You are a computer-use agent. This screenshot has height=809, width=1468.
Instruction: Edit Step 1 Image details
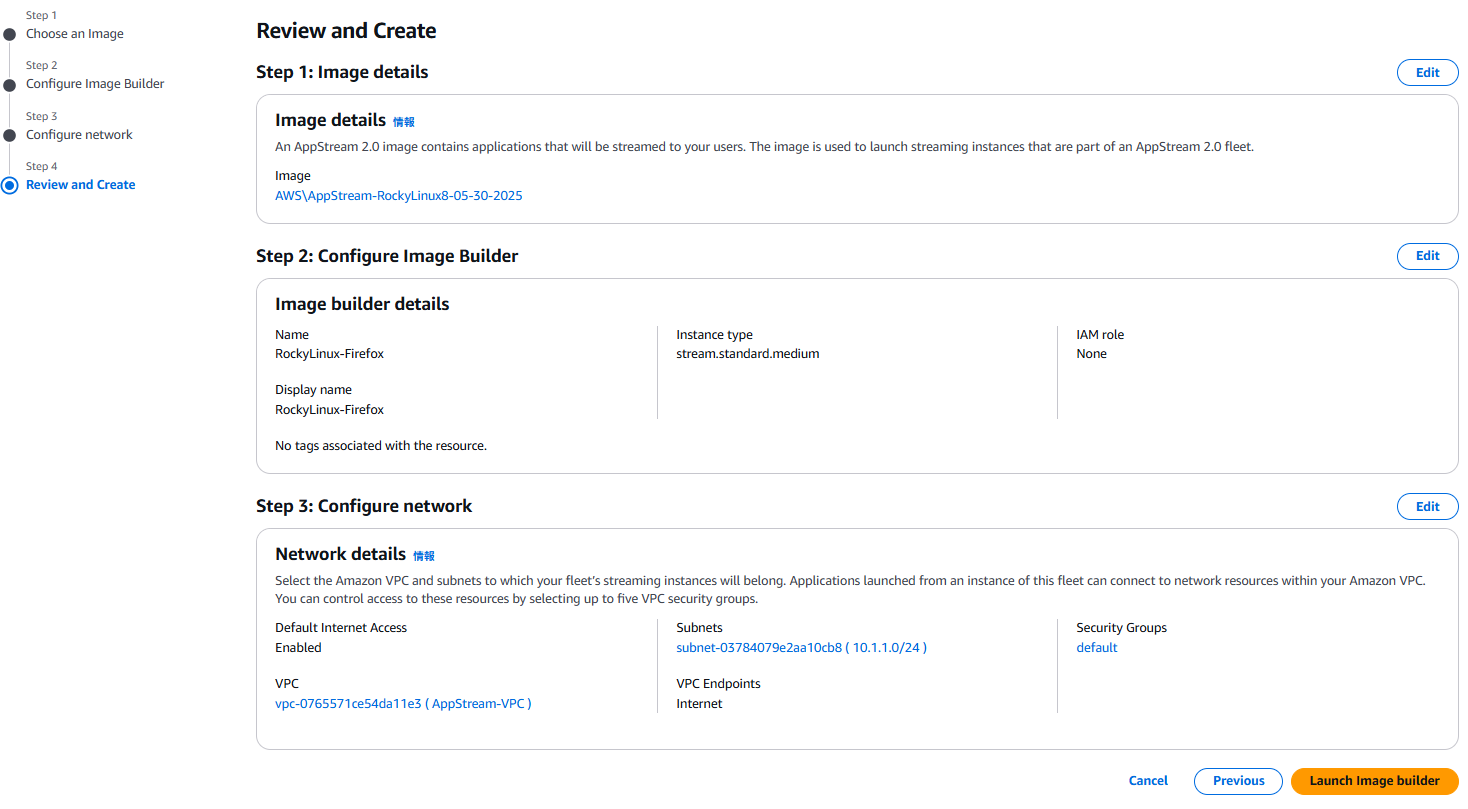(x=1427, y=72)
